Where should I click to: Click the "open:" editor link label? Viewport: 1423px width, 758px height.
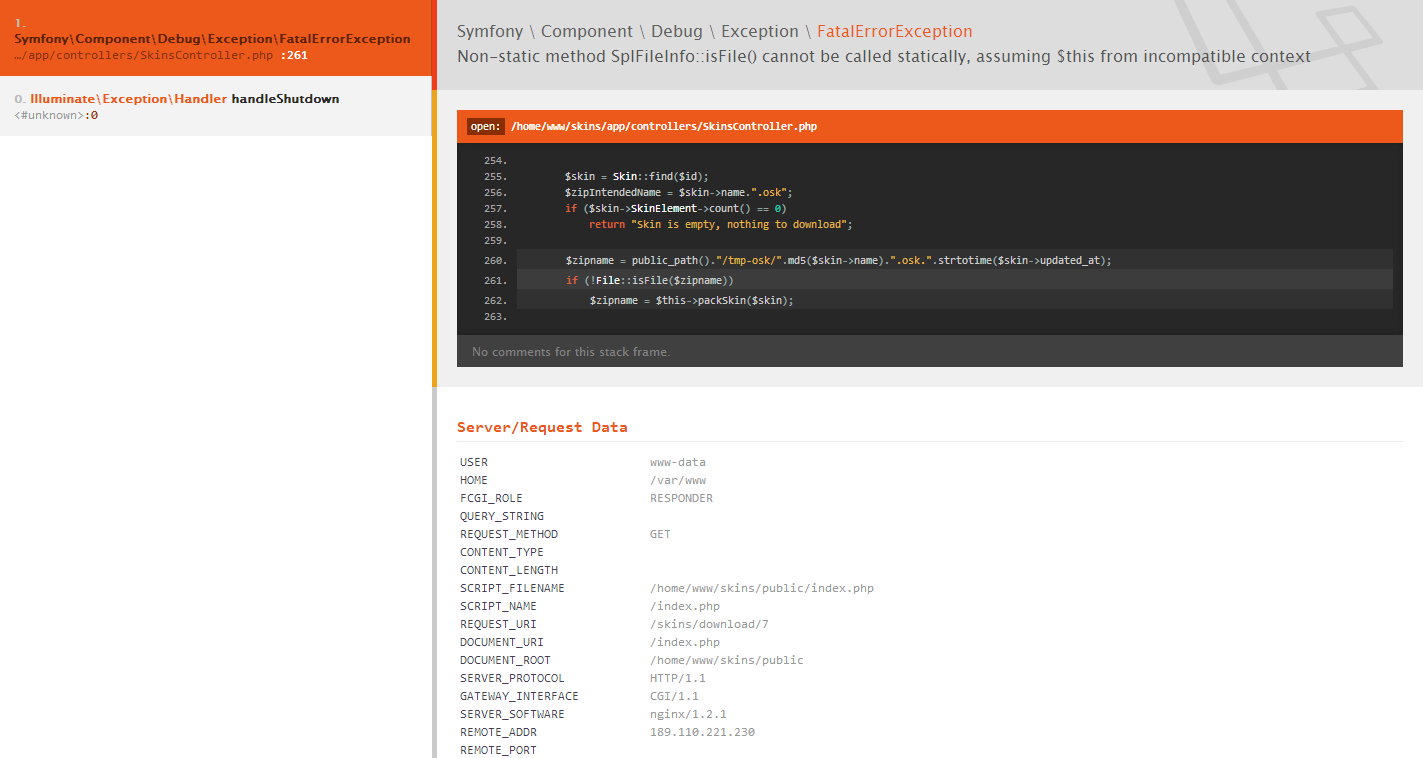pyautogui.click(x=486, y=127)
